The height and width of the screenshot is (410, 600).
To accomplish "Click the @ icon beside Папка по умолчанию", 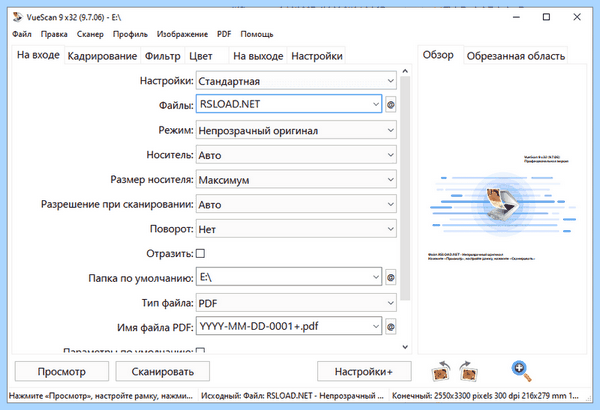I will pyautogui.click(x=390, y=277).
